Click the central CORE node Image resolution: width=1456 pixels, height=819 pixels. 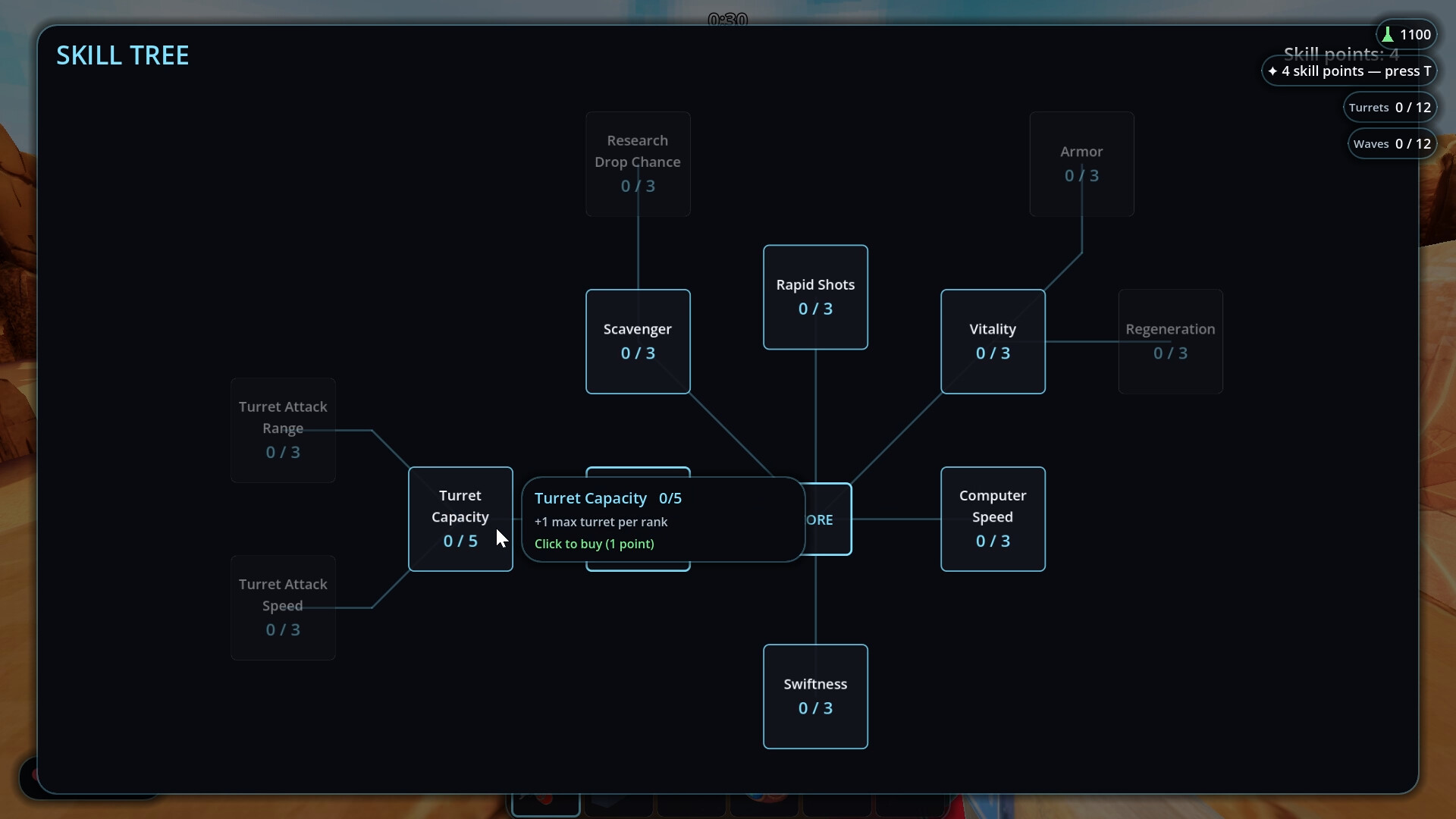click(828, 519)
